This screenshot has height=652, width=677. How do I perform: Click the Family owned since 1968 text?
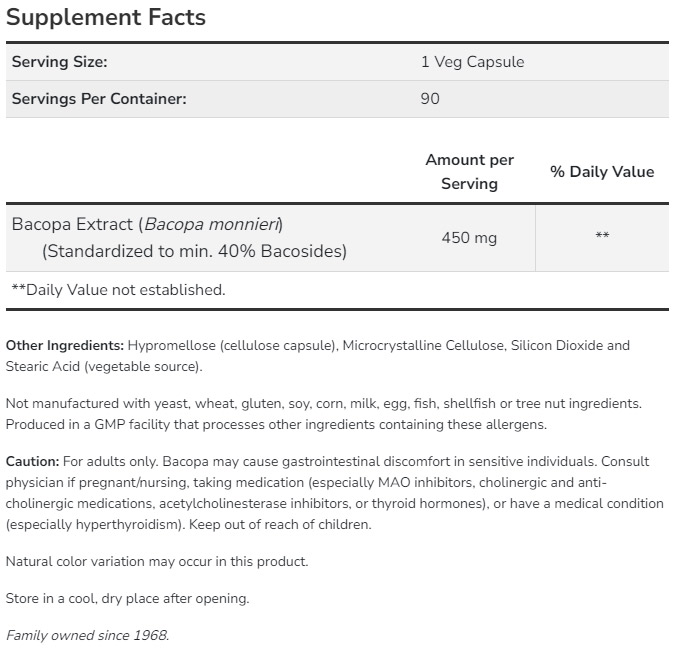88,635
